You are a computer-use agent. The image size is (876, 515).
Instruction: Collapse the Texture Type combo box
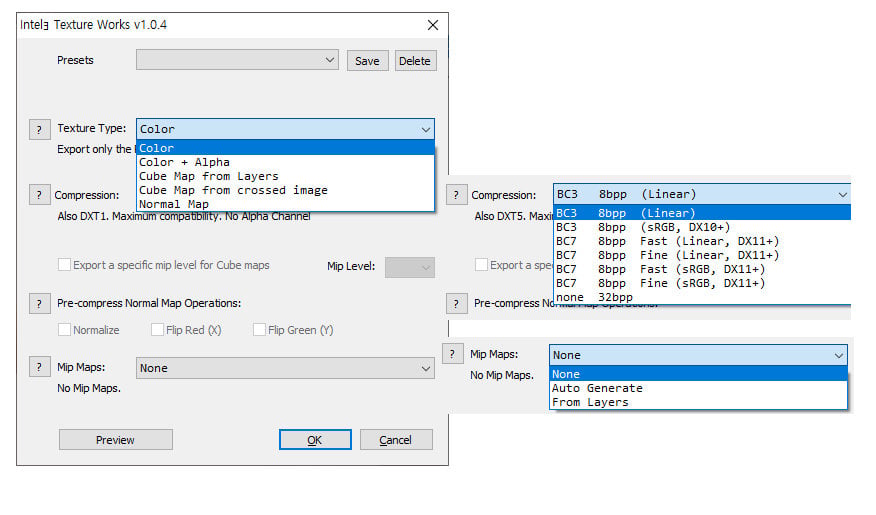[285, 129]
